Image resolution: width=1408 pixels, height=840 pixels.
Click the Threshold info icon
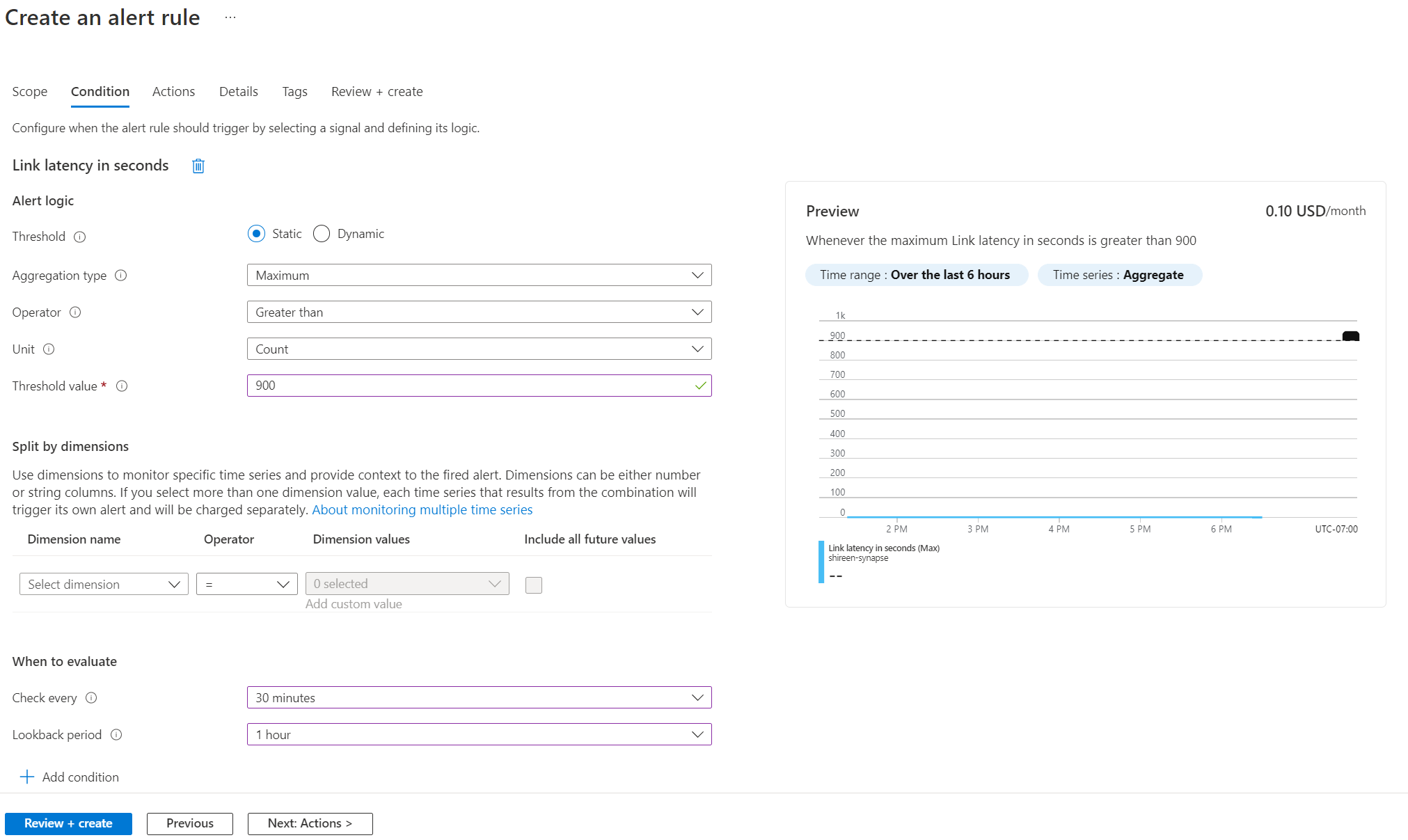pyautogui.click(x=80, y=237)
